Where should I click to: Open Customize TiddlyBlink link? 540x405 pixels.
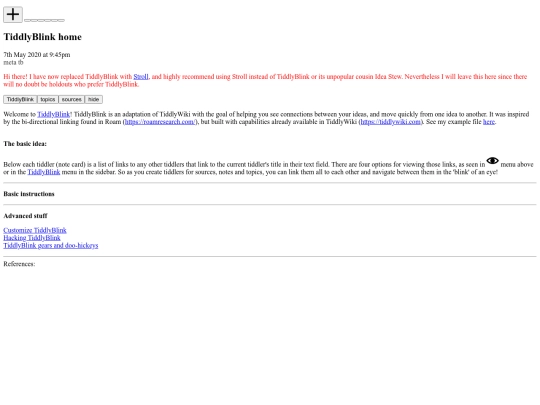click(35, 230)
